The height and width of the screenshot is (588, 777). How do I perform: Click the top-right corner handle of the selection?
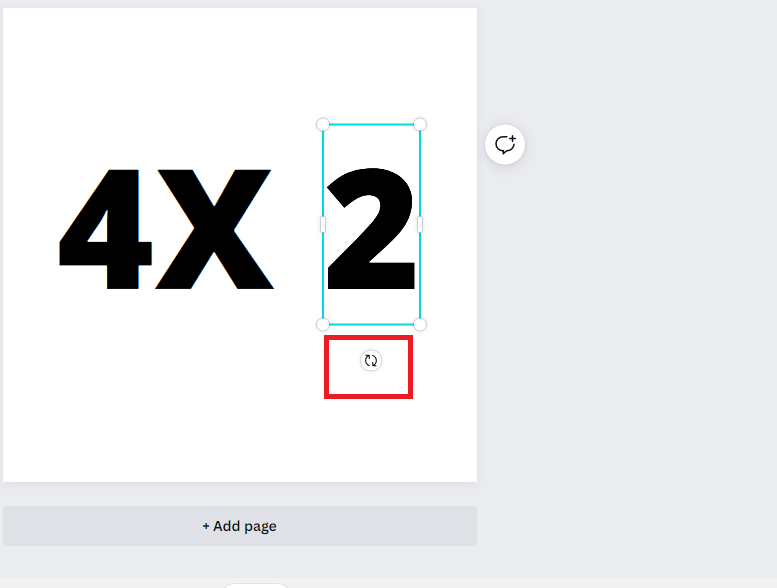[x=420, y=124]
